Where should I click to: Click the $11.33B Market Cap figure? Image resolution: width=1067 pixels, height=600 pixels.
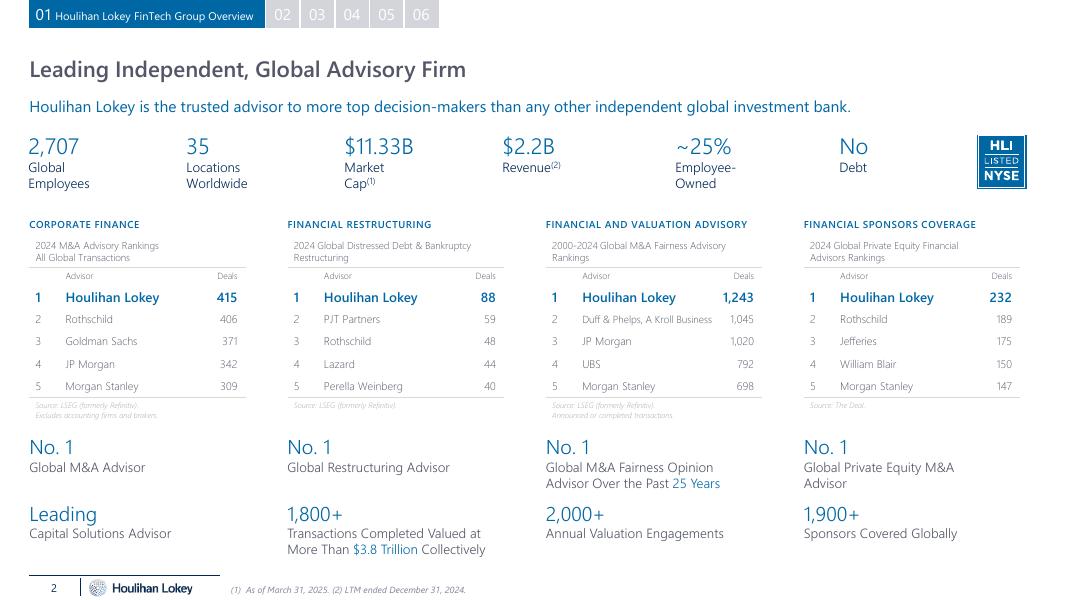coord(378,147)
